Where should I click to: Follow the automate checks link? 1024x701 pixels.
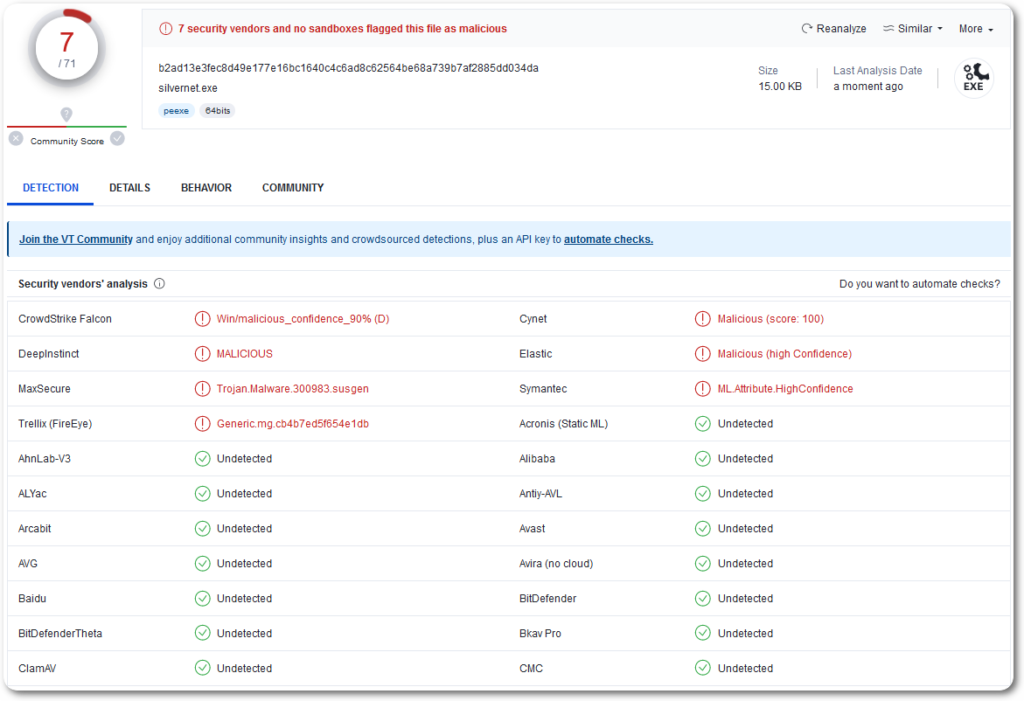click(608, 240)
